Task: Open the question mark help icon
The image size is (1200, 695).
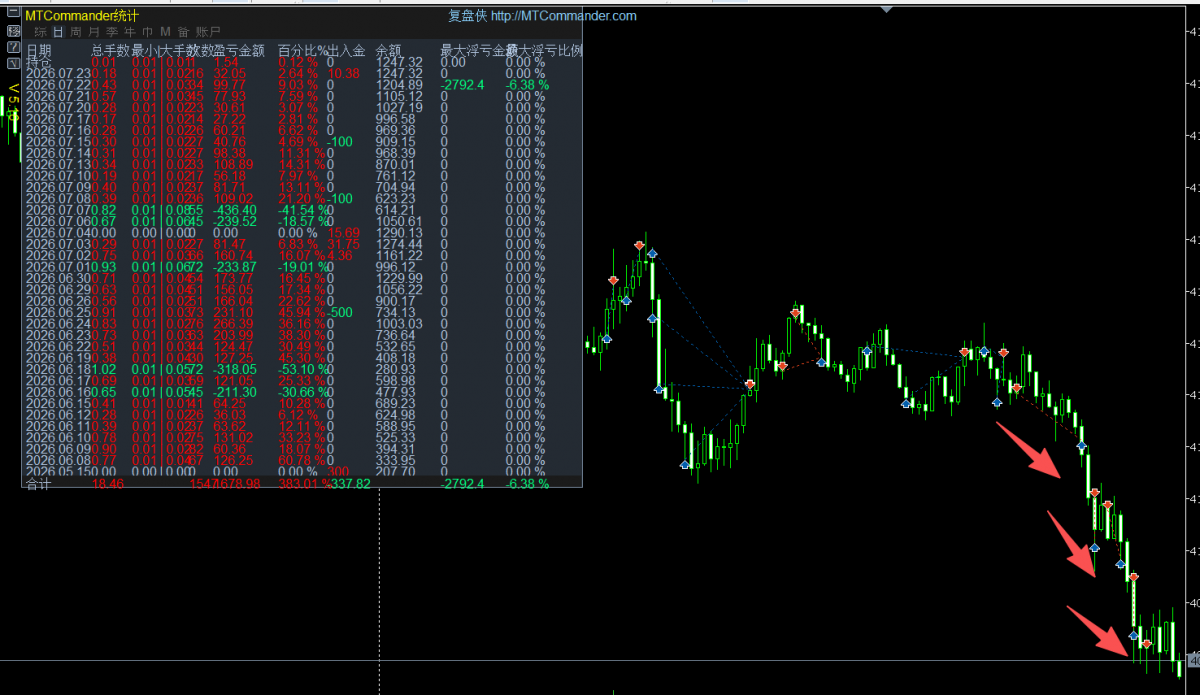Action: 13,47
